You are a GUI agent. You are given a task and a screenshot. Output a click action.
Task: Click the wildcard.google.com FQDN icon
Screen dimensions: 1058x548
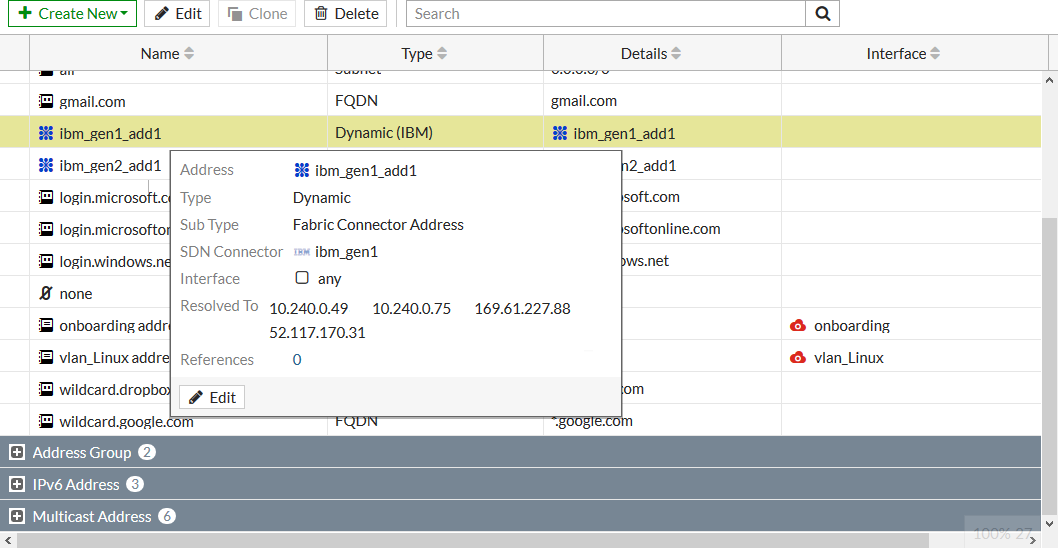(45, 421)
